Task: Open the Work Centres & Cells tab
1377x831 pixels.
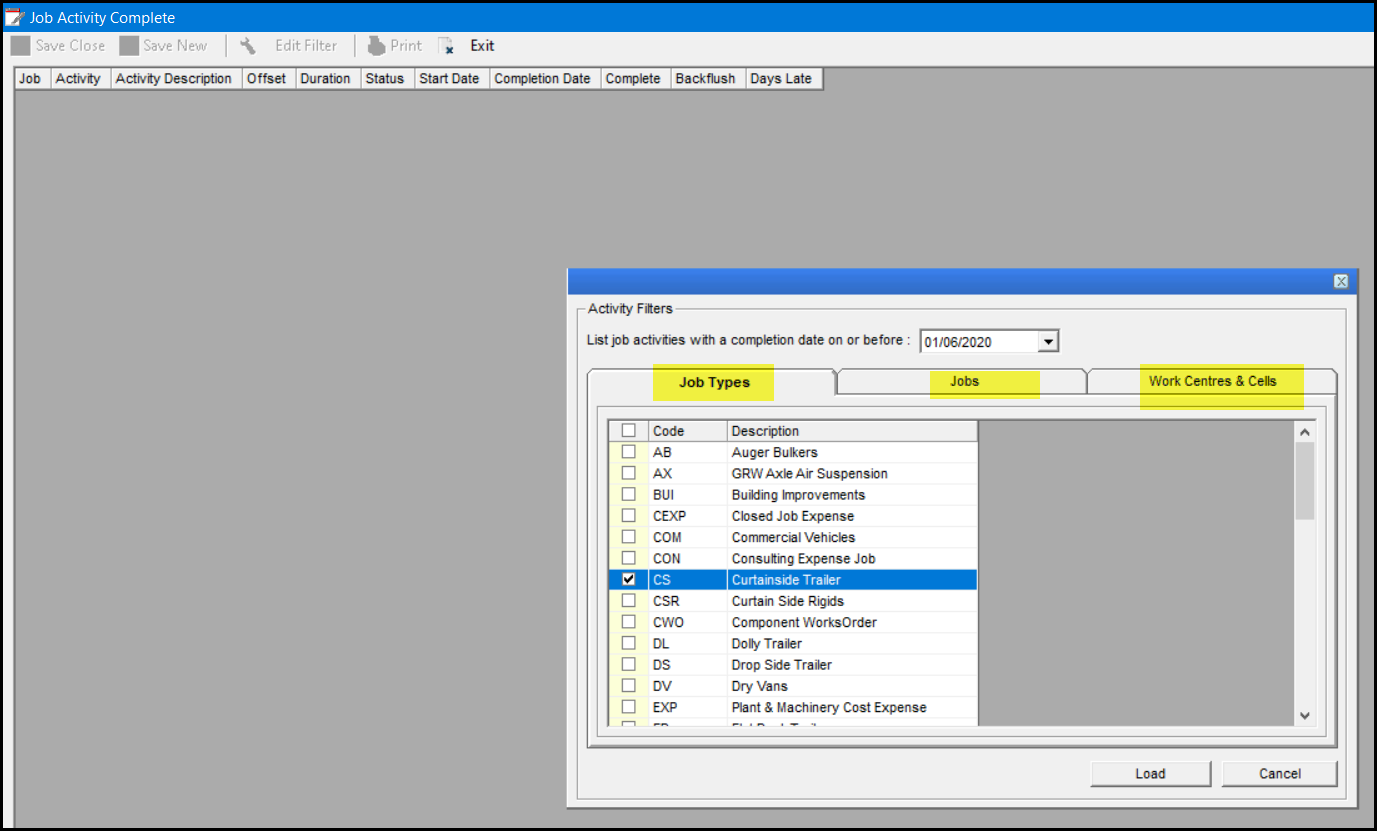Action: tap(1212, 382)
